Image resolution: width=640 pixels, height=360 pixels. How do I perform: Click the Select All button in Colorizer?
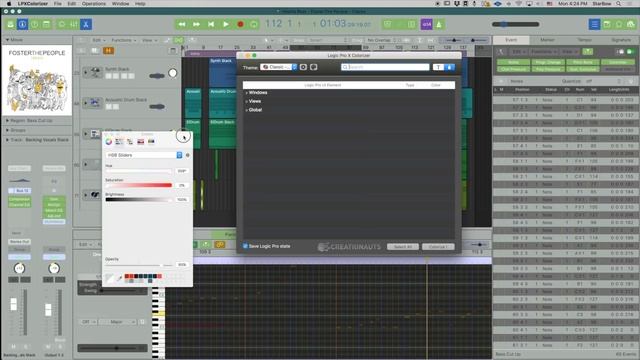point(402,247)
